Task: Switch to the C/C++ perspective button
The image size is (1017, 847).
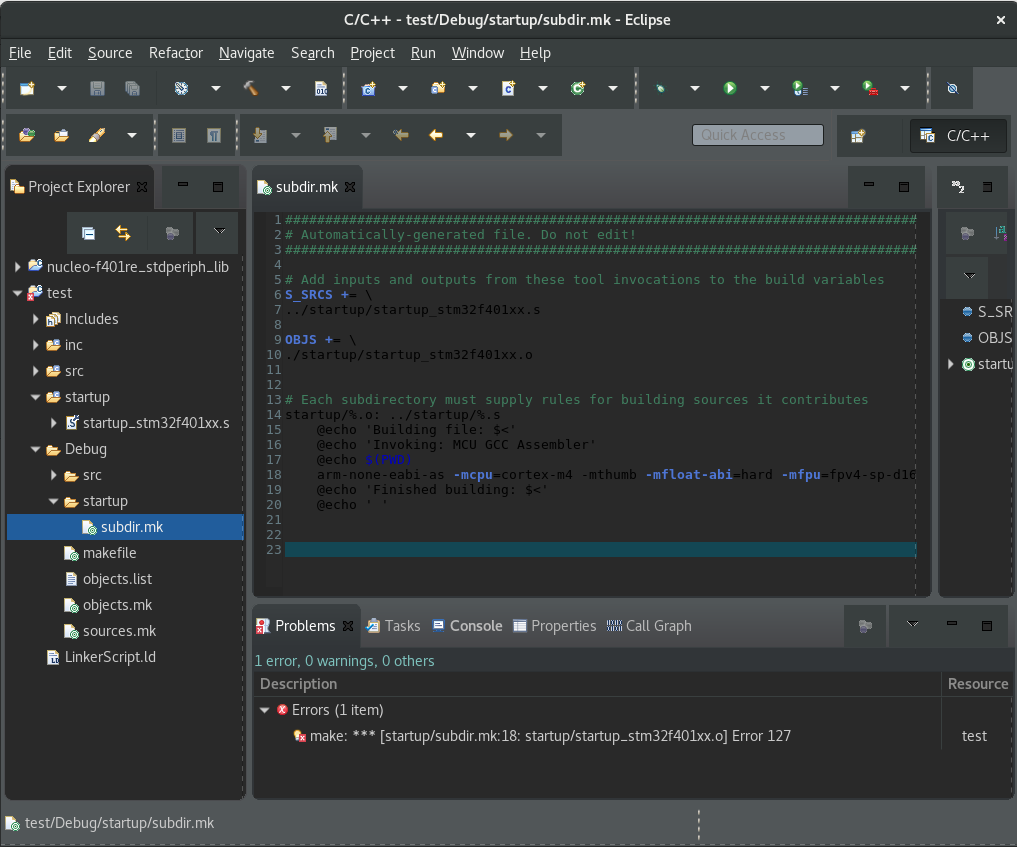Action: 955,136
